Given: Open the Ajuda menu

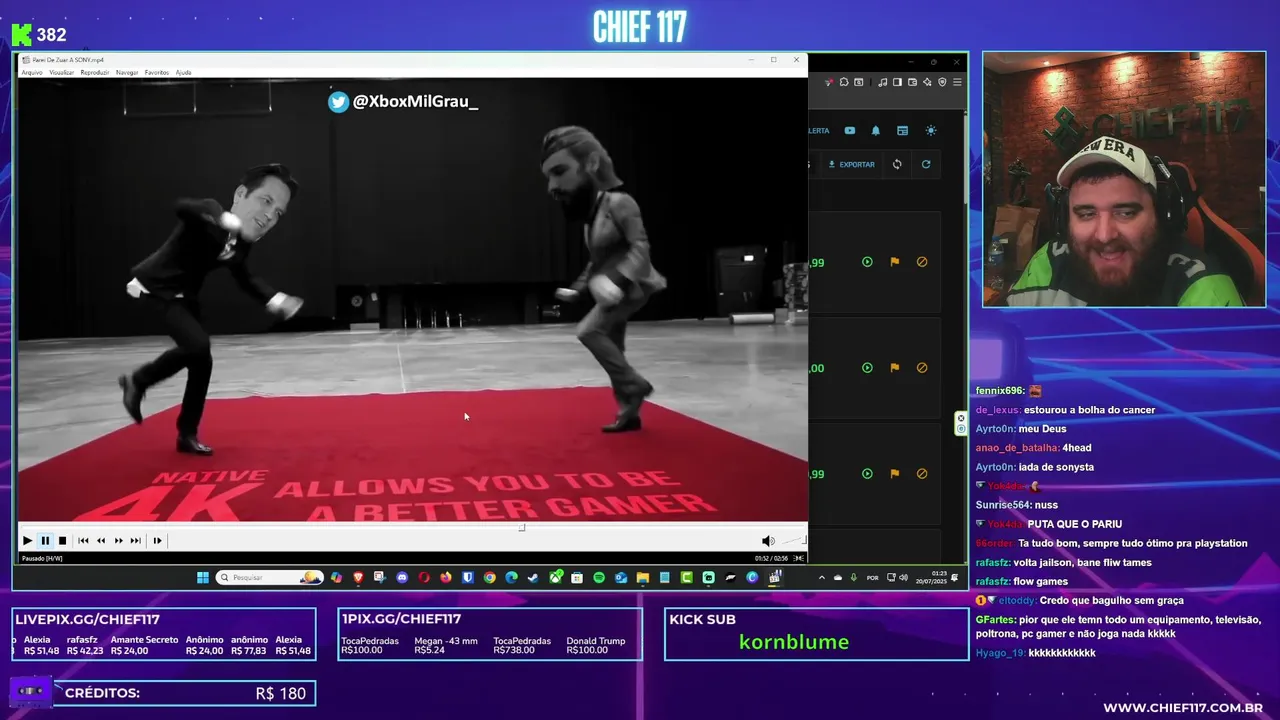Looking at the screenshot, I should pyautogui.click(x=183, y=73).
